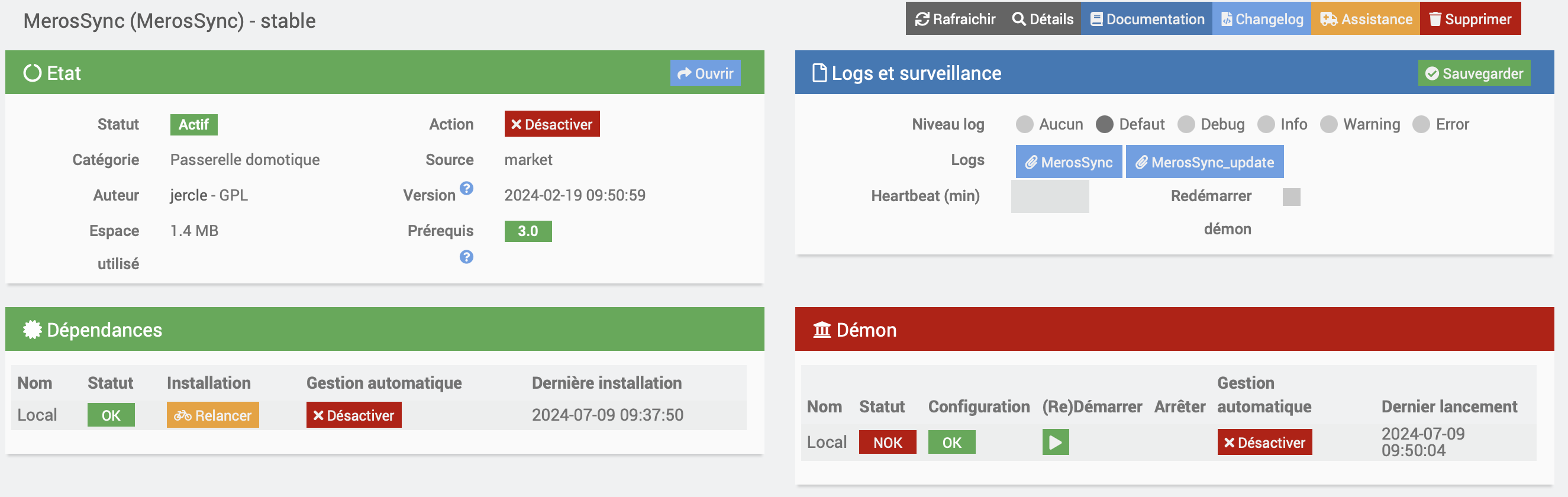Click the Passerelle domotique category text
Image resolution: width=1568 pixels, height=497 pixels.
(245, 160)
